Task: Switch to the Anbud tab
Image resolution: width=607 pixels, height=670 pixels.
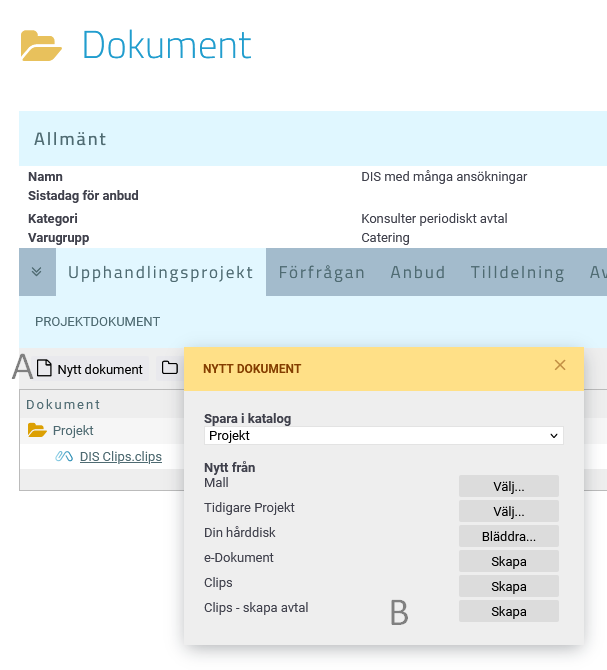Action: (418, 272)
